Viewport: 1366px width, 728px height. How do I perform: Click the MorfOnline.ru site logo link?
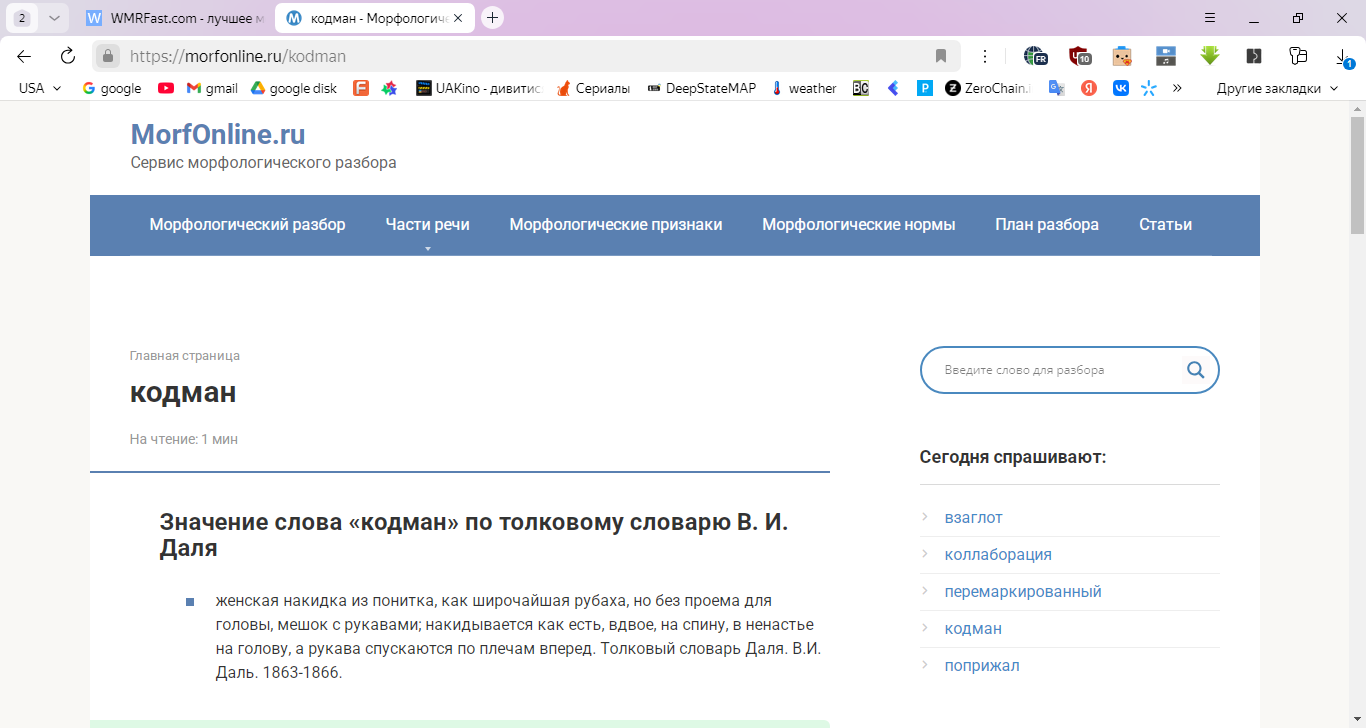click(218, 134)
